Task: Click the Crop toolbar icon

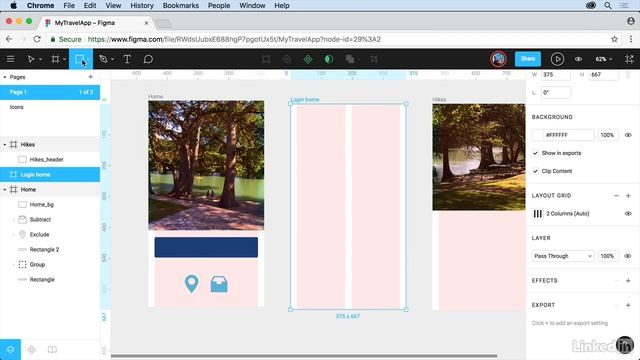Action: 373,59
